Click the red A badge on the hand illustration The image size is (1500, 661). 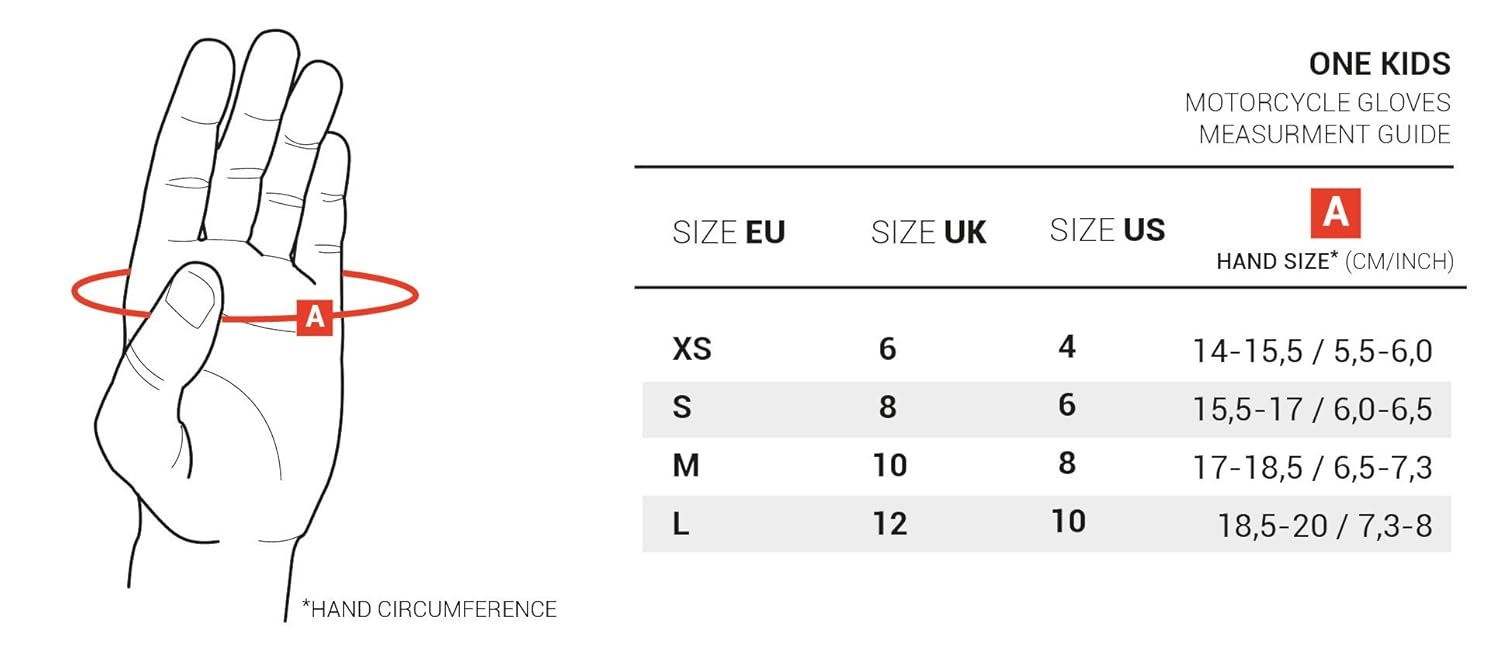point(314,317)
